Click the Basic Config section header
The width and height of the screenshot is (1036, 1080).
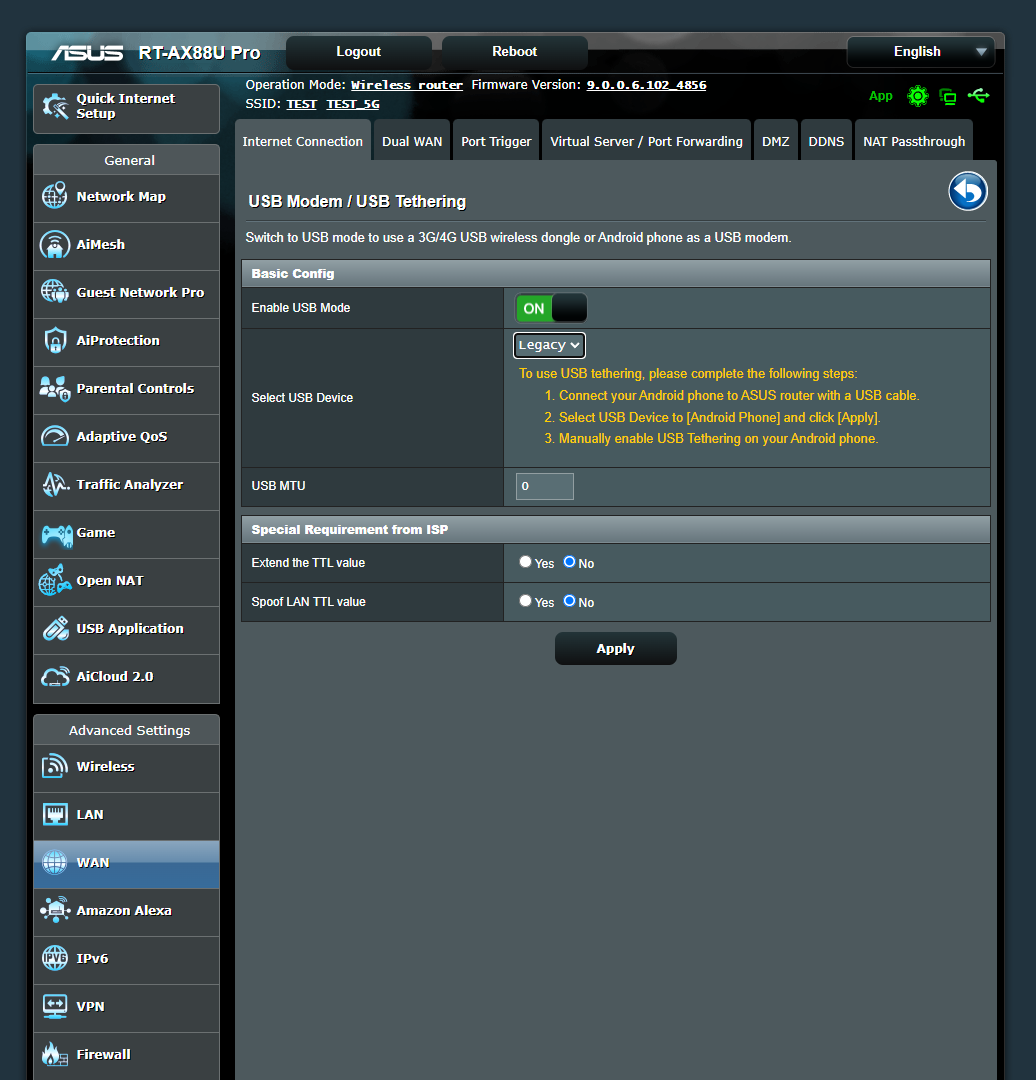[x=616, y=273]
